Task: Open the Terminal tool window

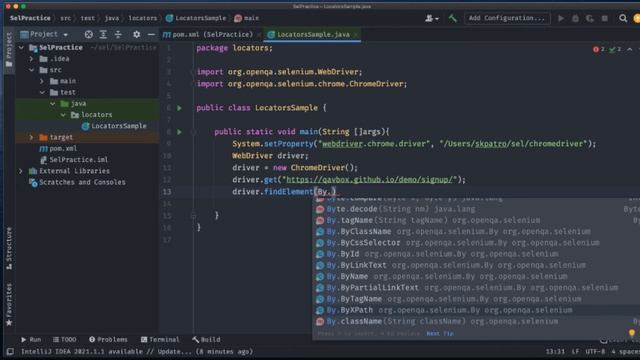Action: pyautogui.click(x=160, y=340)
